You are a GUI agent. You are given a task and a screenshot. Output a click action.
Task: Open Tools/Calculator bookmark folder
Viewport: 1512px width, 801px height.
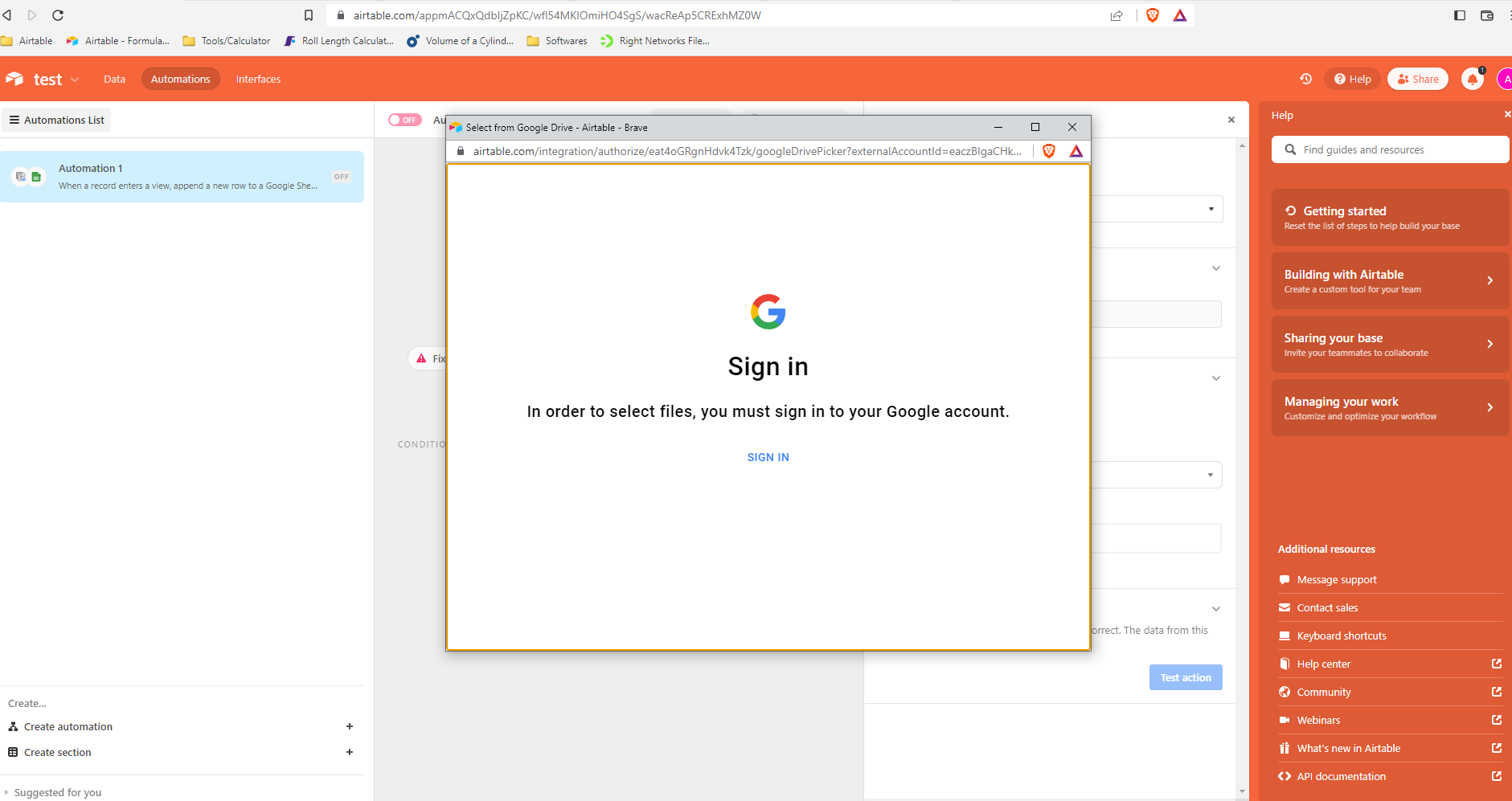(227, 41)
